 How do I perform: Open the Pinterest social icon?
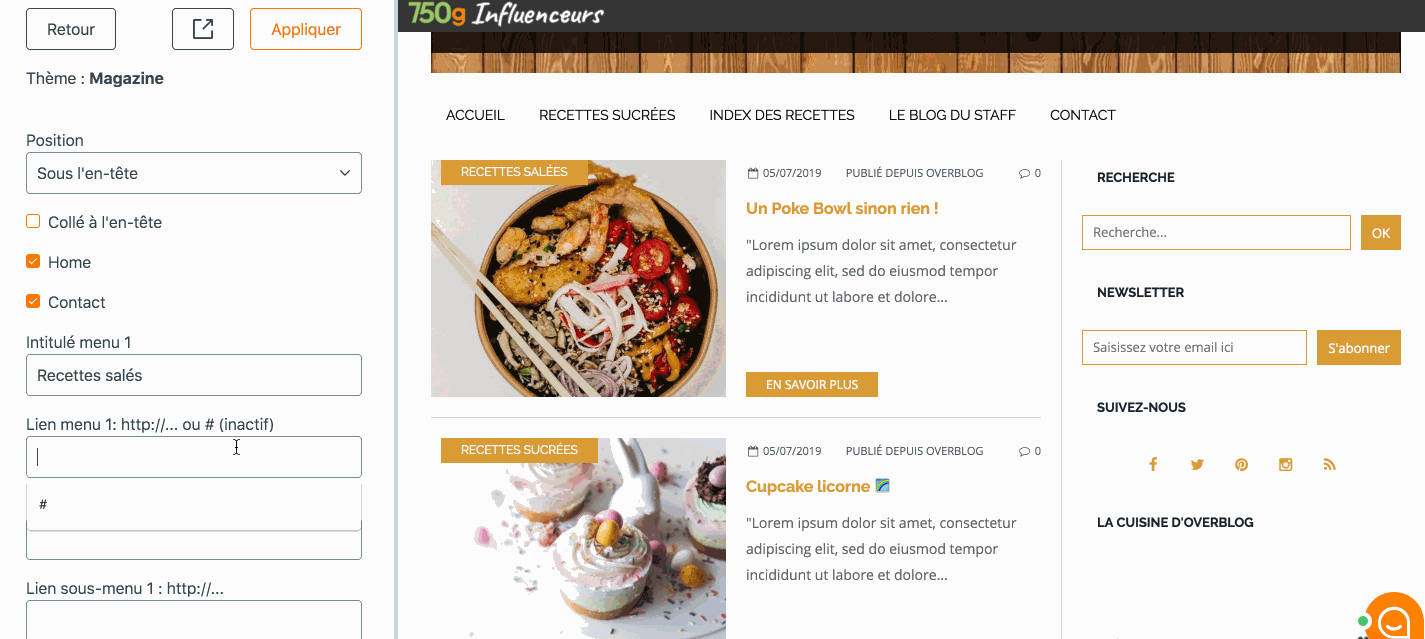tap(1241, 464)
